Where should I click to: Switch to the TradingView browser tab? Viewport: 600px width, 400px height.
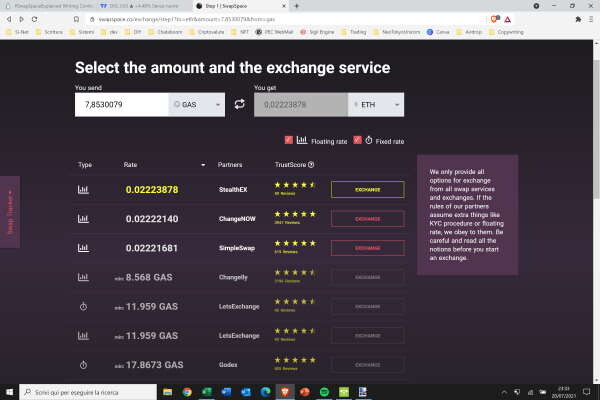tap(143, 6)
